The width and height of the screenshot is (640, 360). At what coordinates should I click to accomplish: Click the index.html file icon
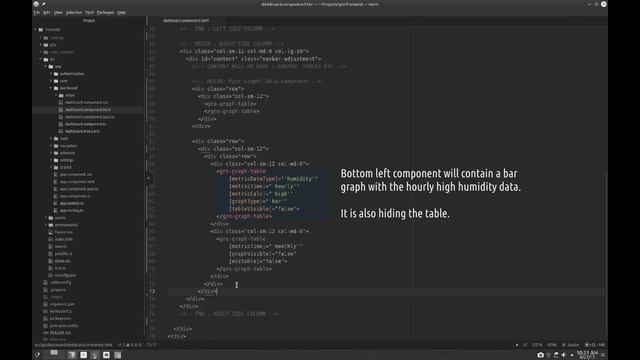tap(51, 239)
